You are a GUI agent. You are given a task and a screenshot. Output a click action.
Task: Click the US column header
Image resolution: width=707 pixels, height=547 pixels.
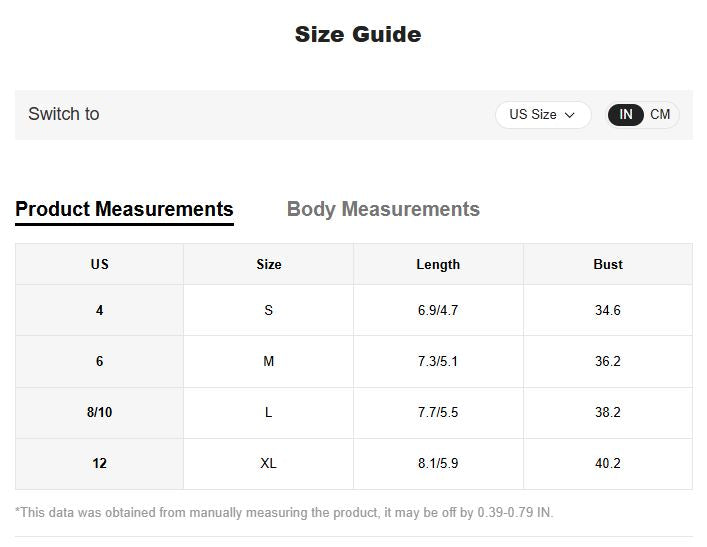tap(99, 264)
